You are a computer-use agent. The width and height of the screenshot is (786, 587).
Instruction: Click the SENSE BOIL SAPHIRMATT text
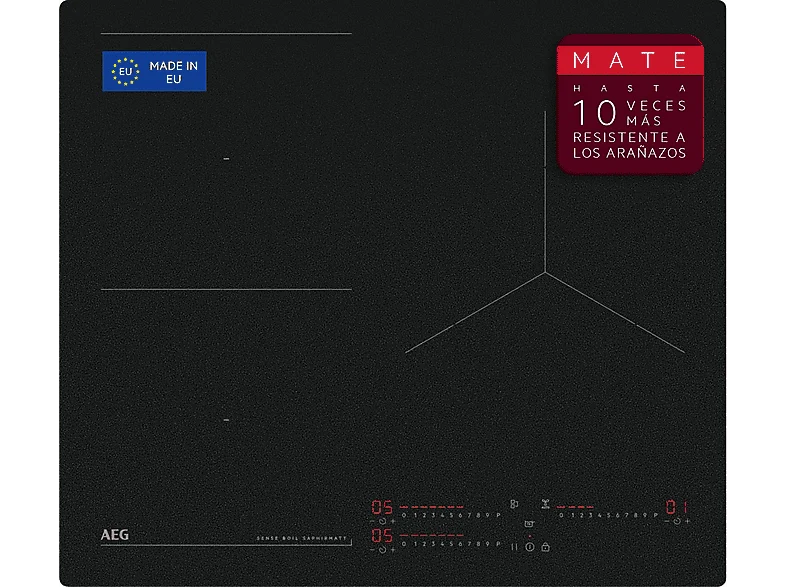click(x=301, y=538)
